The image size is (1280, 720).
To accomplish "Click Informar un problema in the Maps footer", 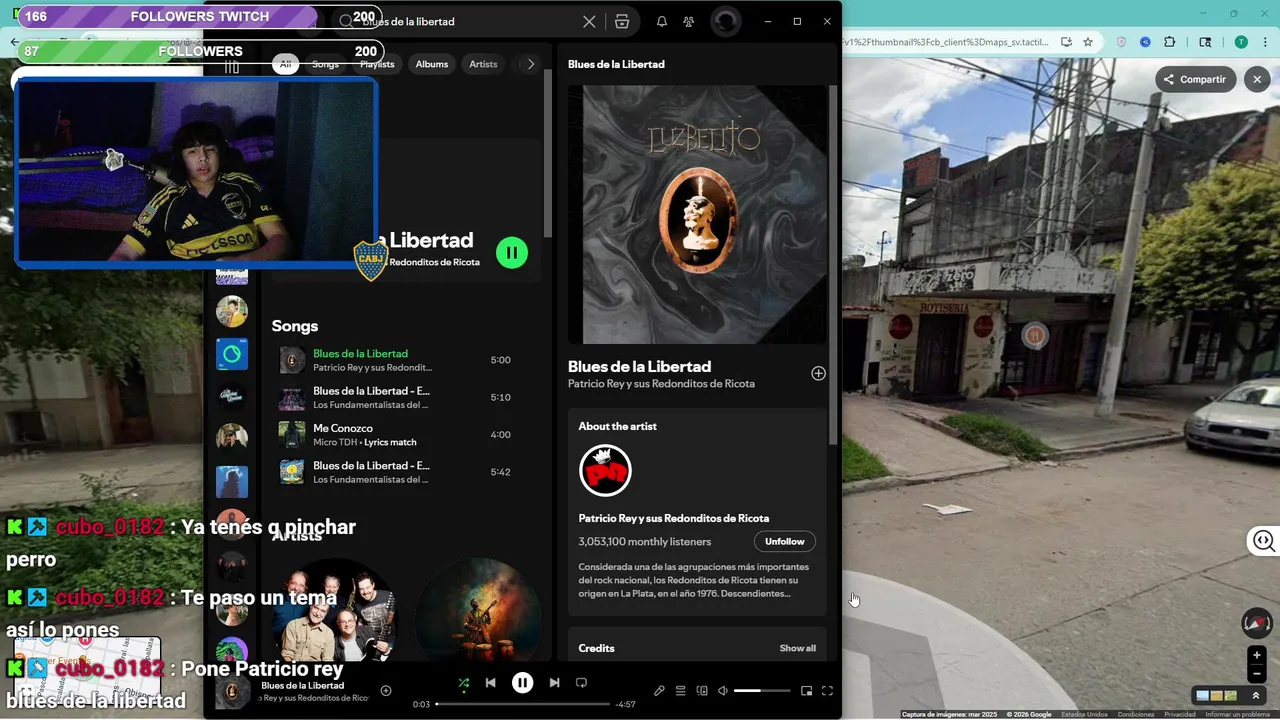I will [x=1237, y=715].
